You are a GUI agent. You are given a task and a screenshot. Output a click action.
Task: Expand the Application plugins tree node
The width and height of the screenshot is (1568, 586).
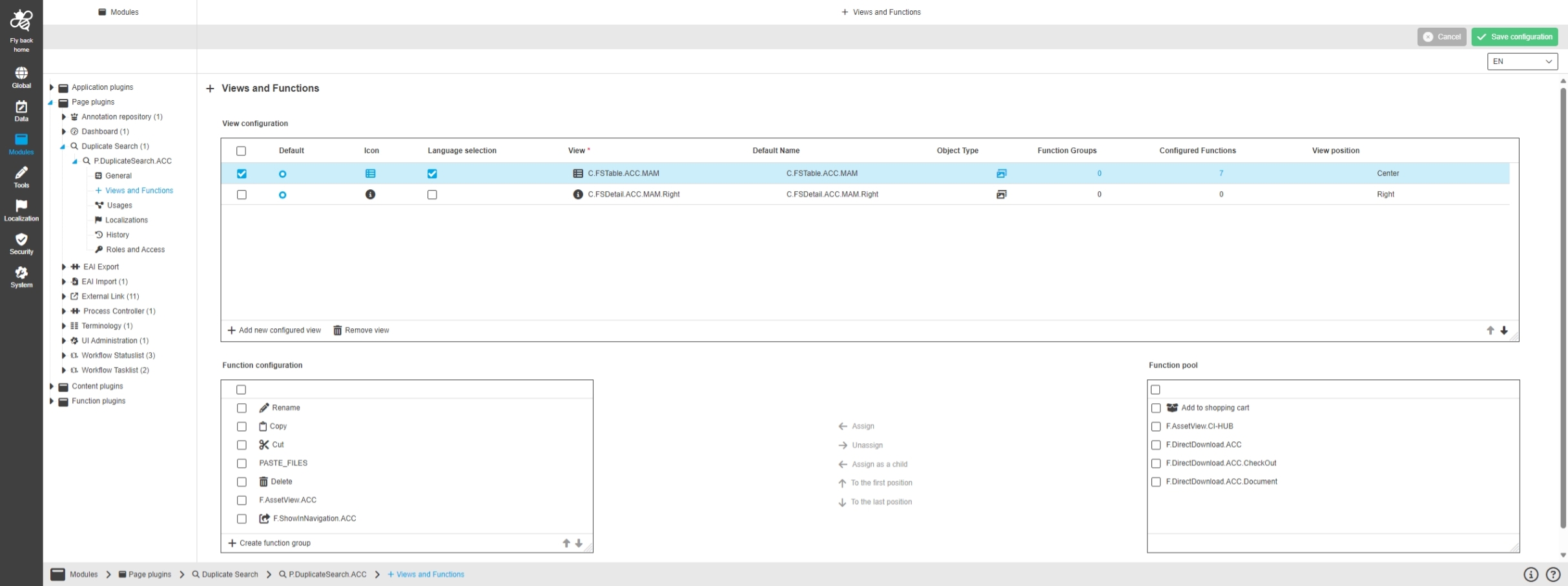point(52,87)
